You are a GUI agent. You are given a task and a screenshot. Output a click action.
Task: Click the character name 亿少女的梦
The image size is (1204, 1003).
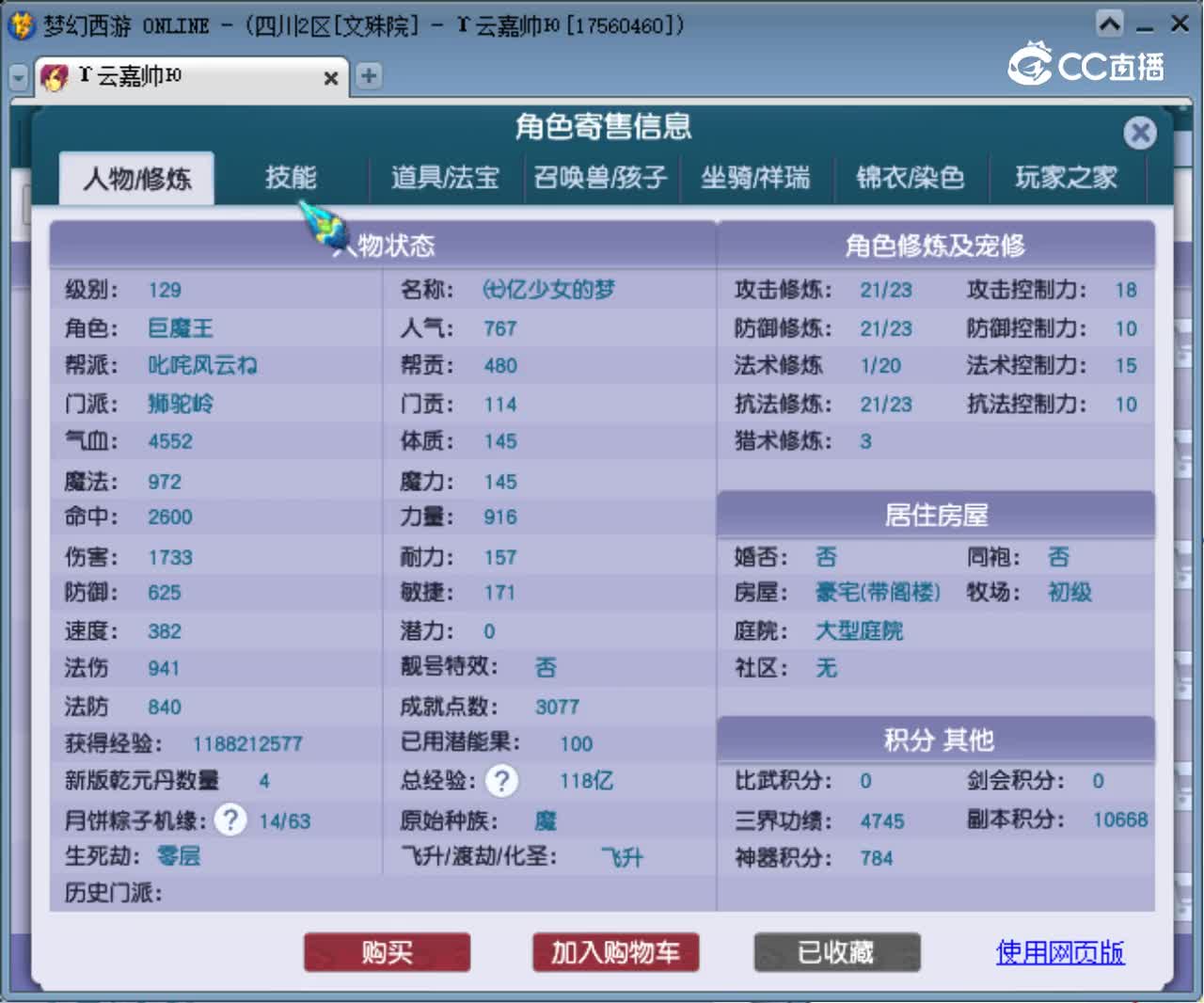[x=548, y=290]
